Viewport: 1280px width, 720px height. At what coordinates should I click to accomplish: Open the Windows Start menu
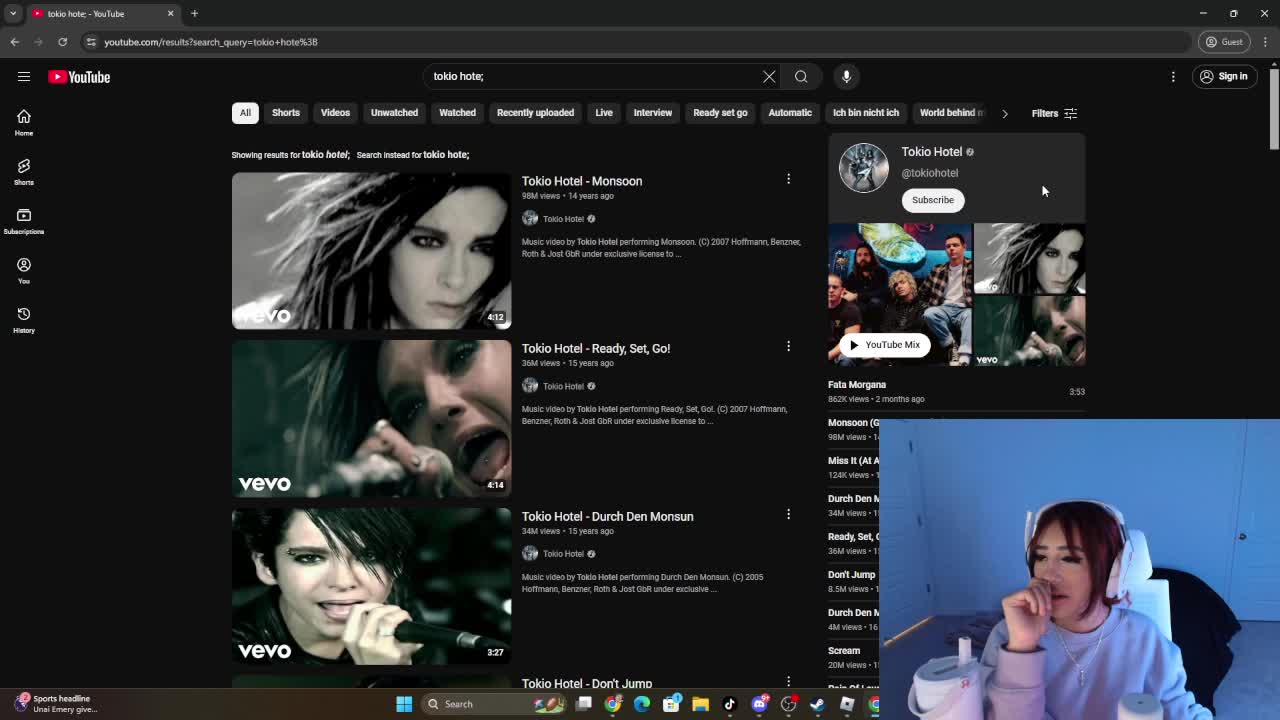coord(404,704)
